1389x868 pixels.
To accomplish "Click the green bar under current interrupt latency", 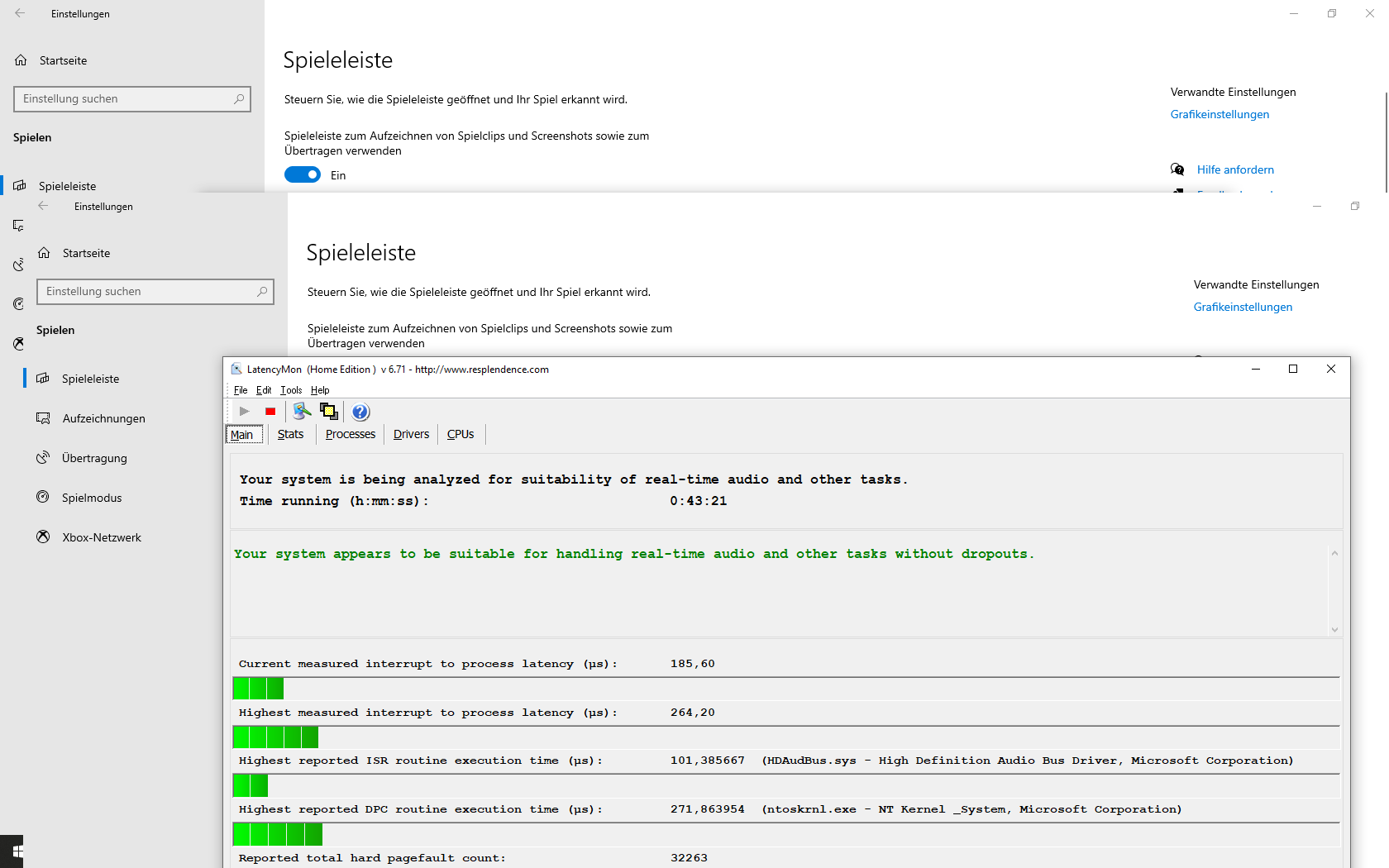I will (x=259, y=688).
